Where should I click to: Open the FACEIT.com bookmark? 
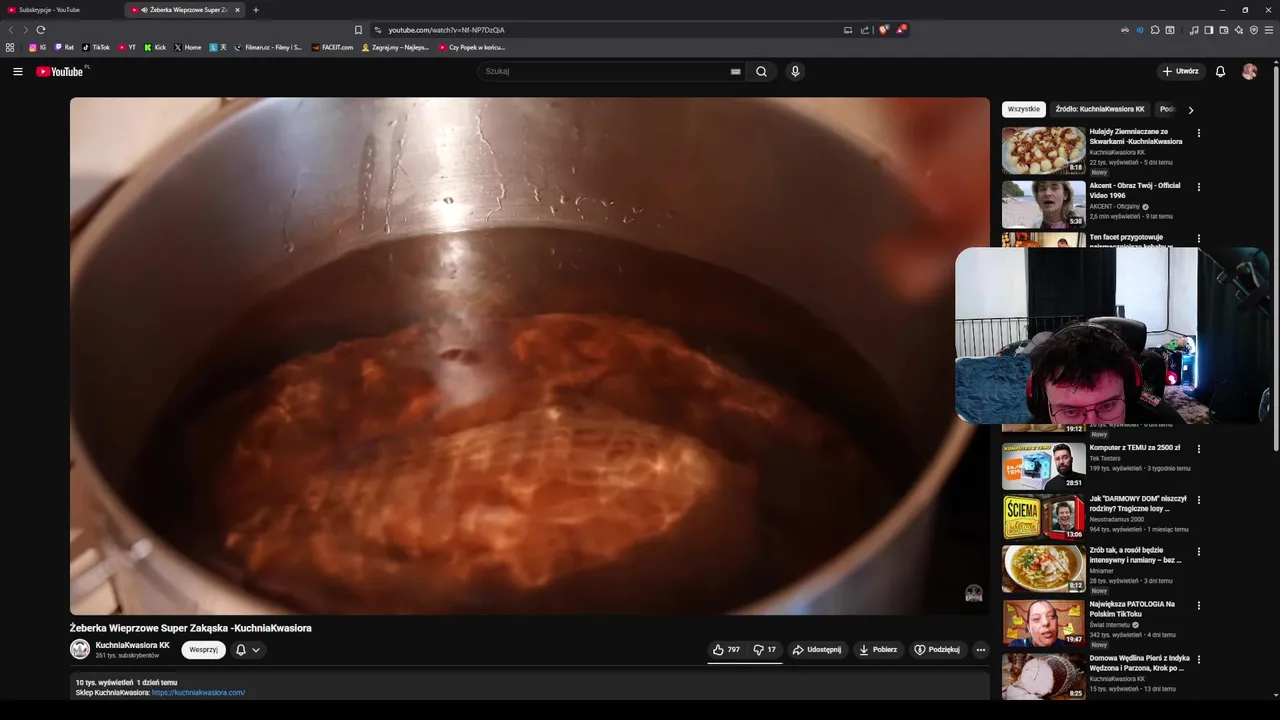[x=332, y=47]
